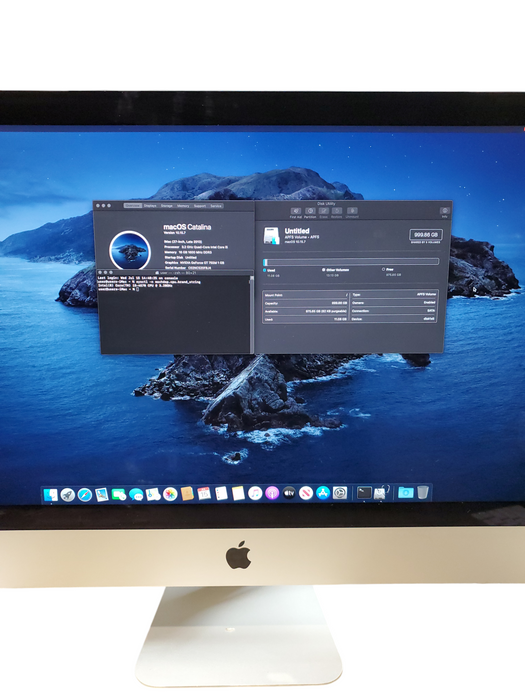
Task: Click the Mount Point row in table
Action: (x=306, y=295)
